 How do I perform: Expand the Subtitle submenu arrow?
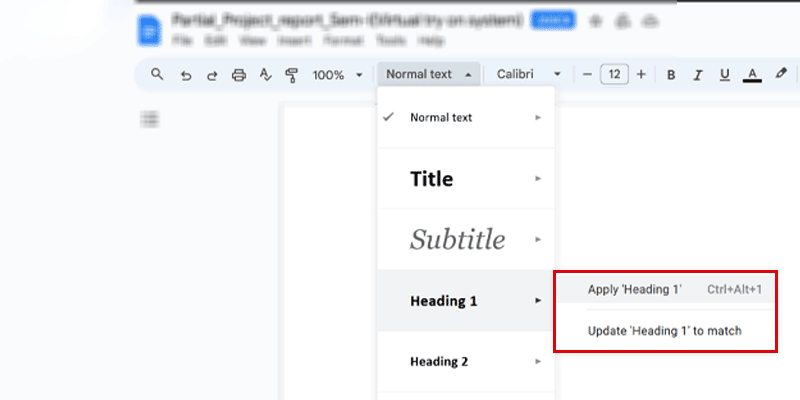[538, 239]
